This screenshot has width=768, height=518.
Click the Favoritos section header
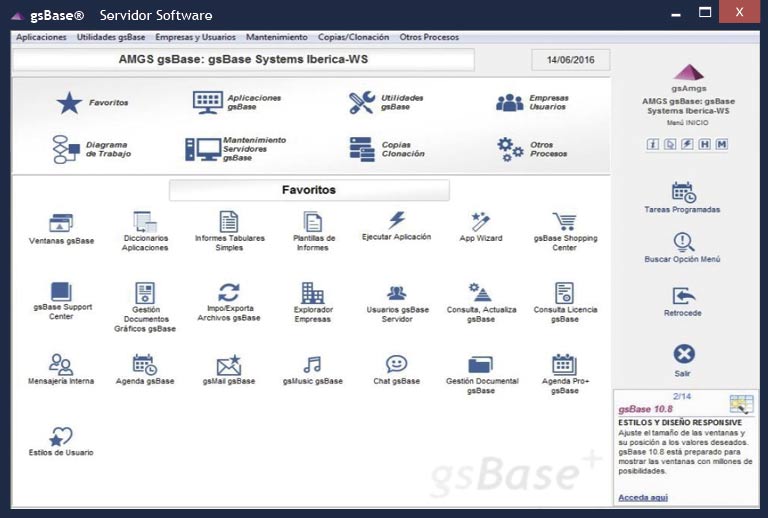pyautogui.click(x=309, y=190)
